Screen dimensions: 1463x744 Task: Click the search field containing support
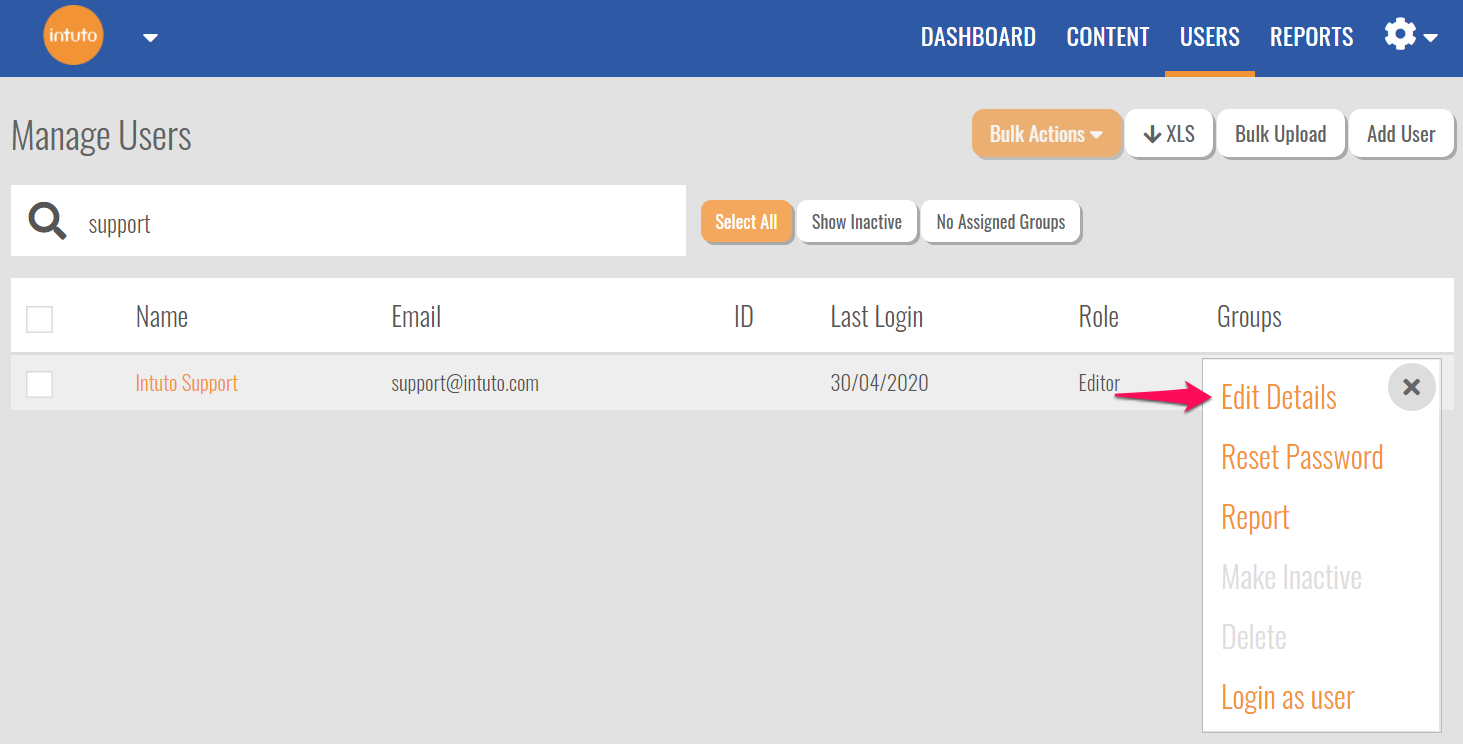pos(380,222)
